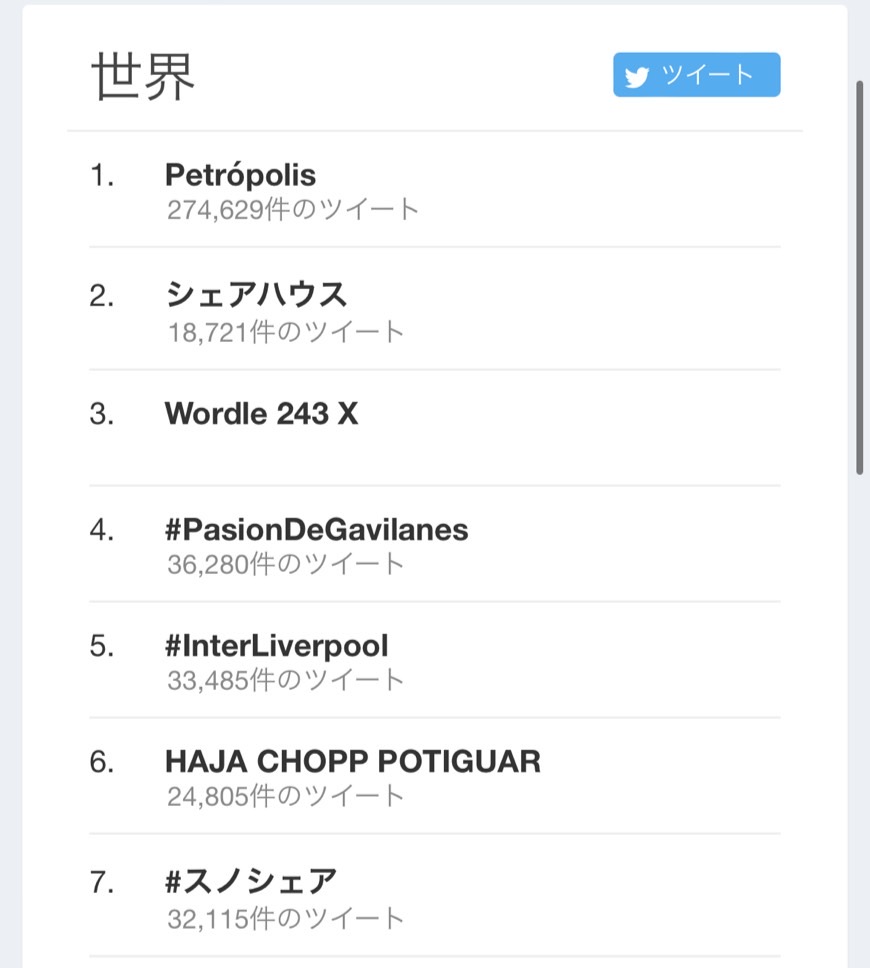The width and height of the screenshot is (870, 968).
Task: Select HAJA CHOPP POTIGUAR trend
Action: point(353,761)
